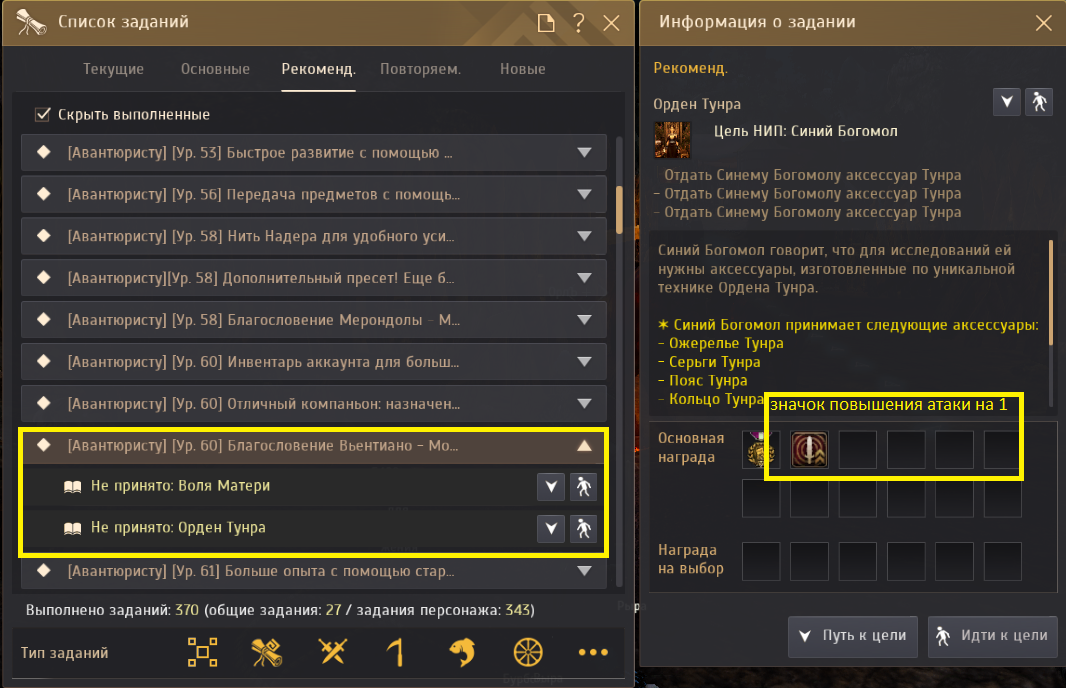Open more quest types via three dots
The height and width of the screenshot is (688, 1066).
[x=593, y=653]
